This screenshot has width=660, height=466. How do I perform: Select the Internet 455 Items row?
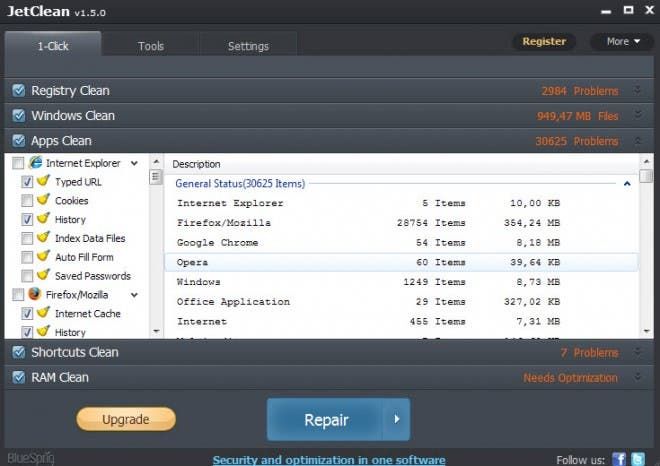pos(402,321)
